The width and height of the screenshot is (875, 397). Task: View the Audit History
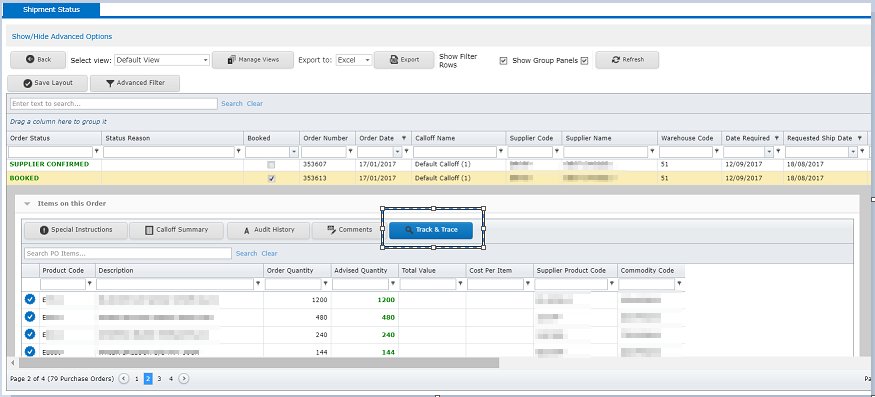click(x=268, y=230)
